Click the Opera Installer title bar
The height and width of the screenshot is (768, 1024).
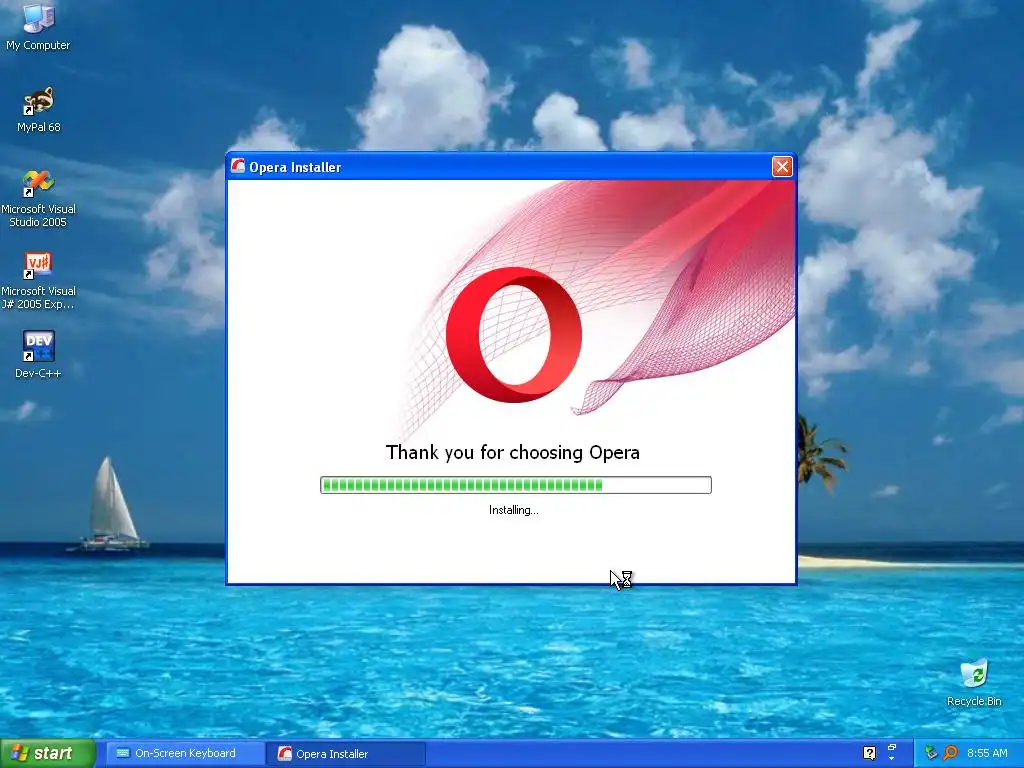(x=511, y=167)
